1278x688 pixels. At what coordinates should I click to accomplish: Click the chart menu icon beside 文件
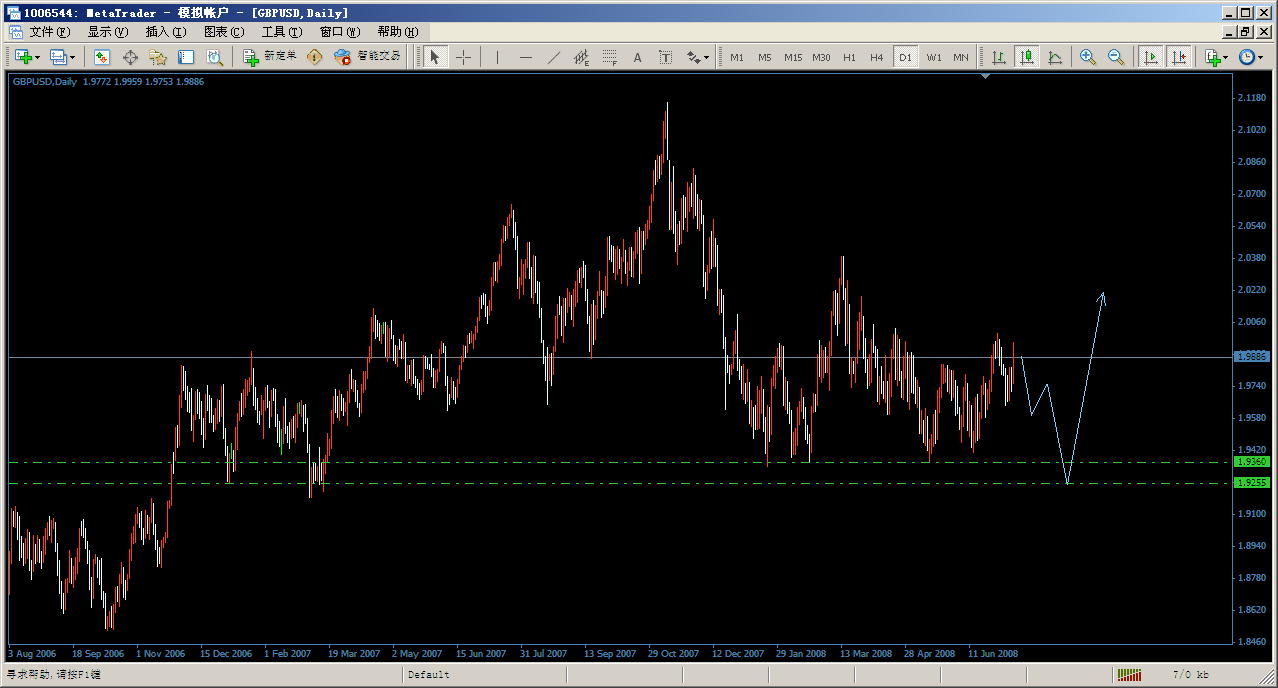pyautogui.click(x=15, y=32)
